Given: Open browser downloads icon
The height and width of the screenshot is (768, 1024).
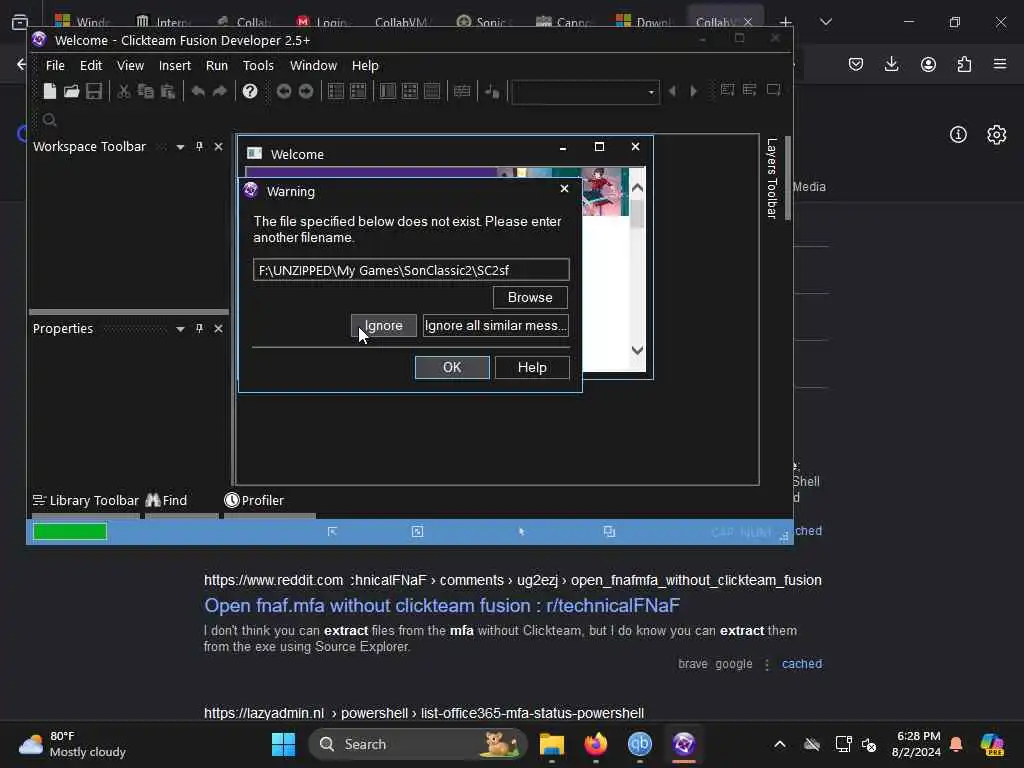Looking at the screenshot, I should (891, 64).
